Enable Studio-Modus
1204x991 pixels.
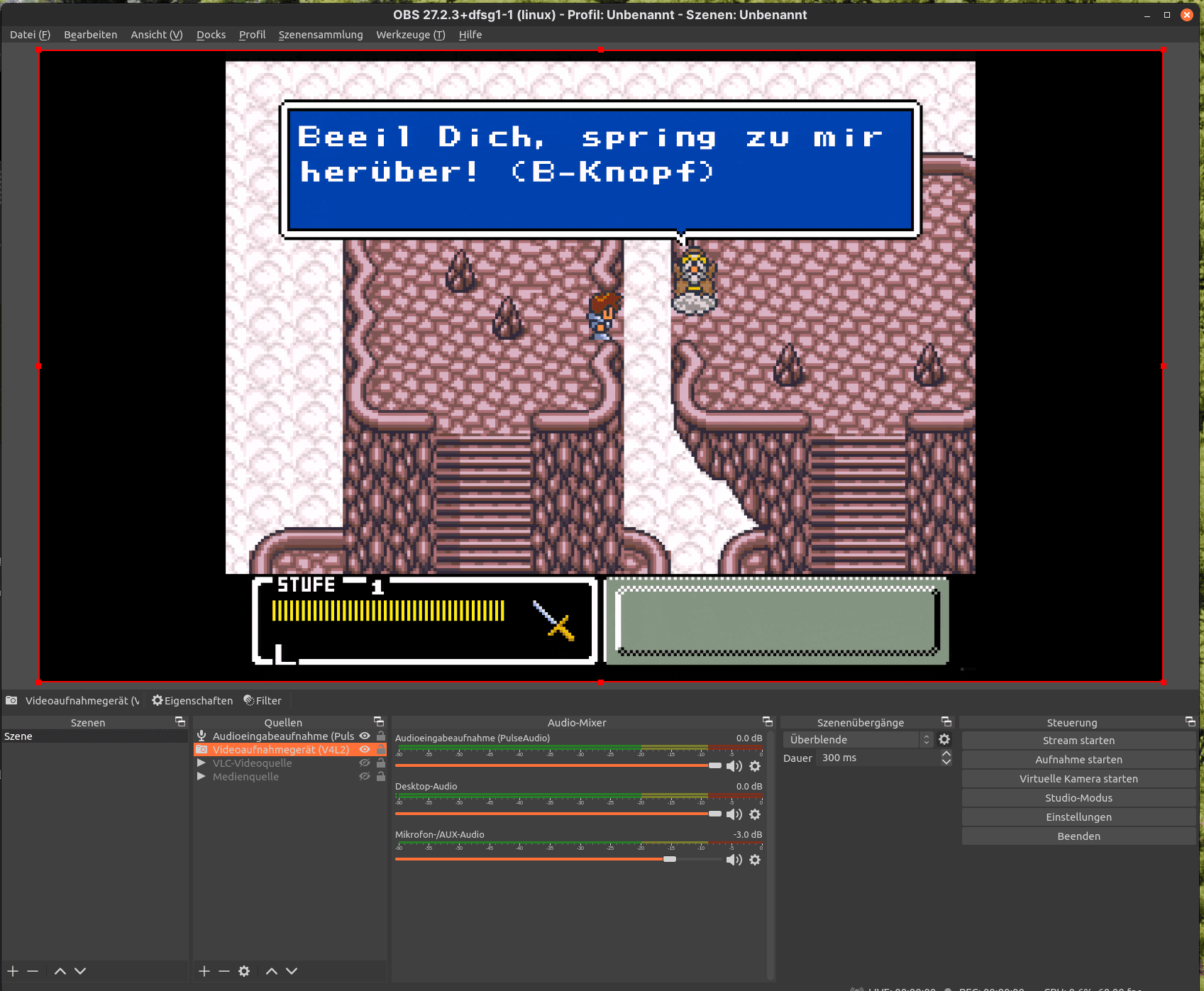point(1078,798)
